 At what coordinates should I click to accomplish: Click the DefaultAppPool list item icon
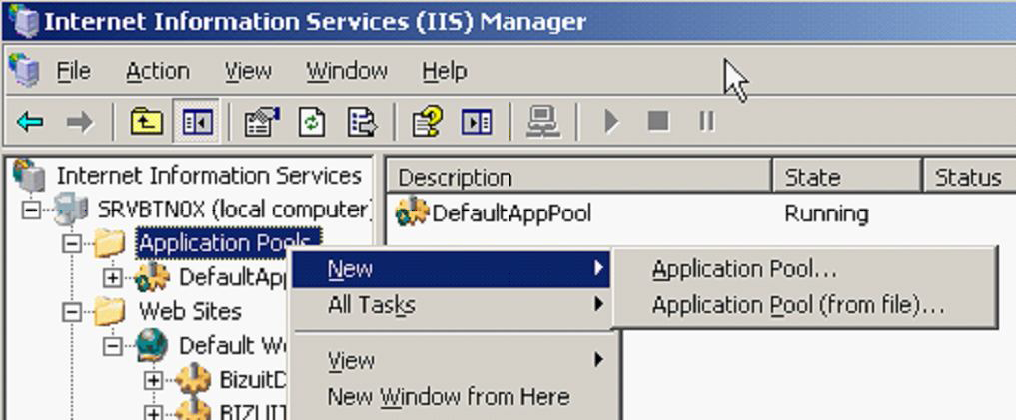(412, 212)
